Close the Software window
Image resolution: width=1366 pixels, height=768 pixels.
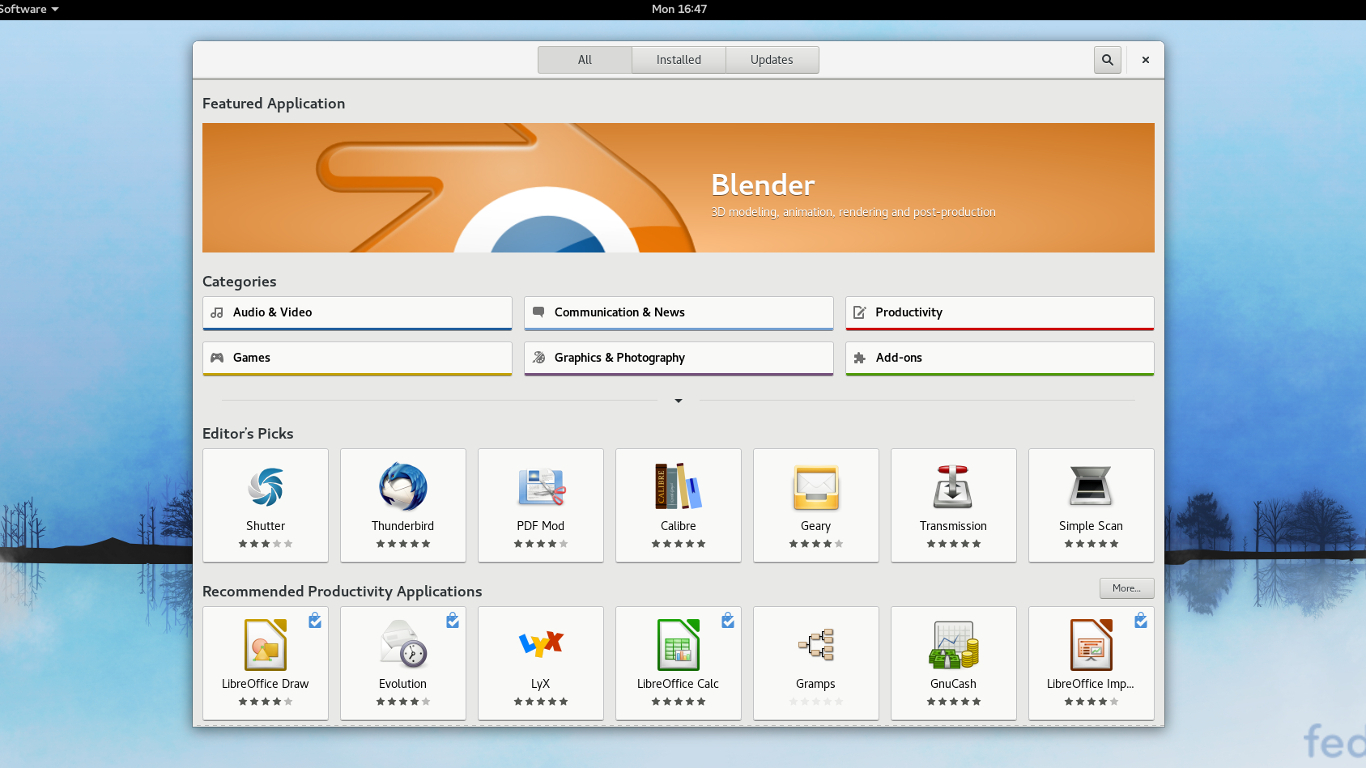1145,60
